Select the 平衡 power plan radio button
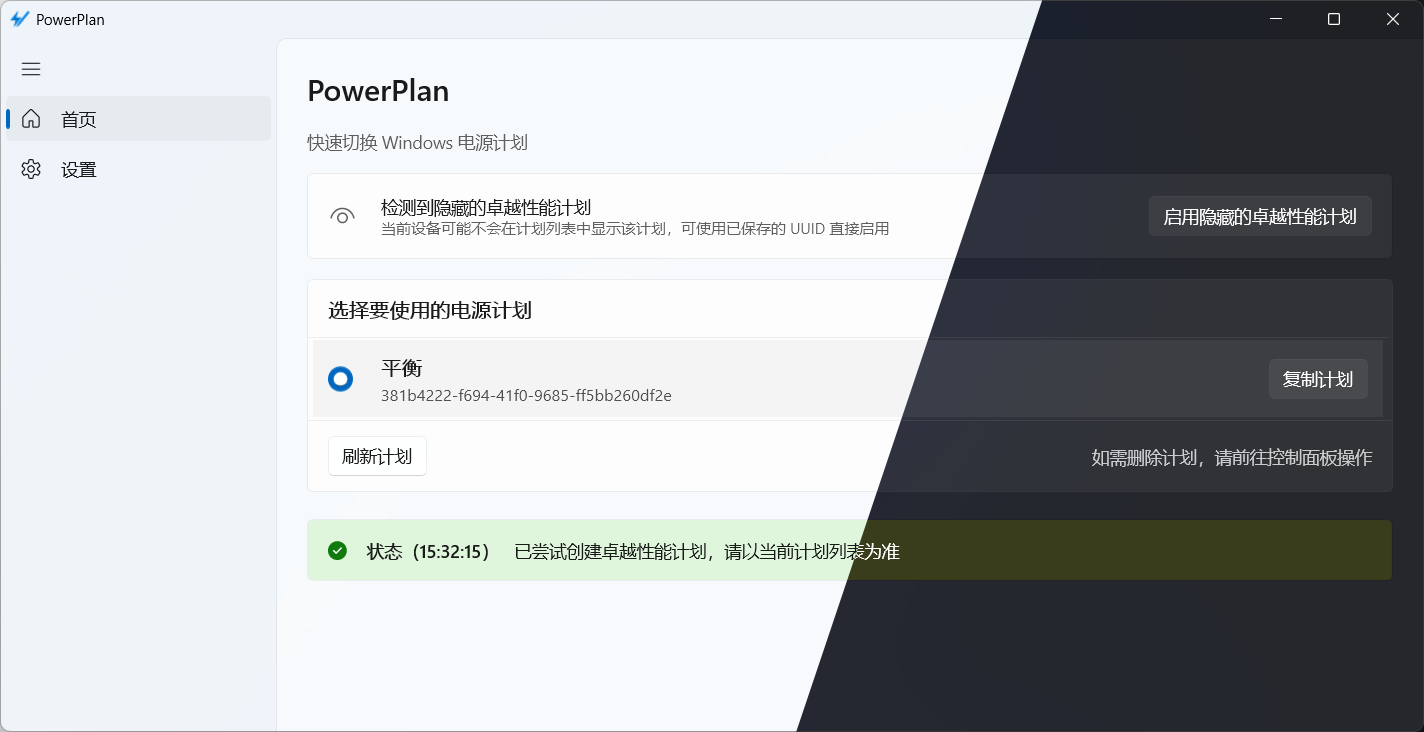 coord(341,379)
